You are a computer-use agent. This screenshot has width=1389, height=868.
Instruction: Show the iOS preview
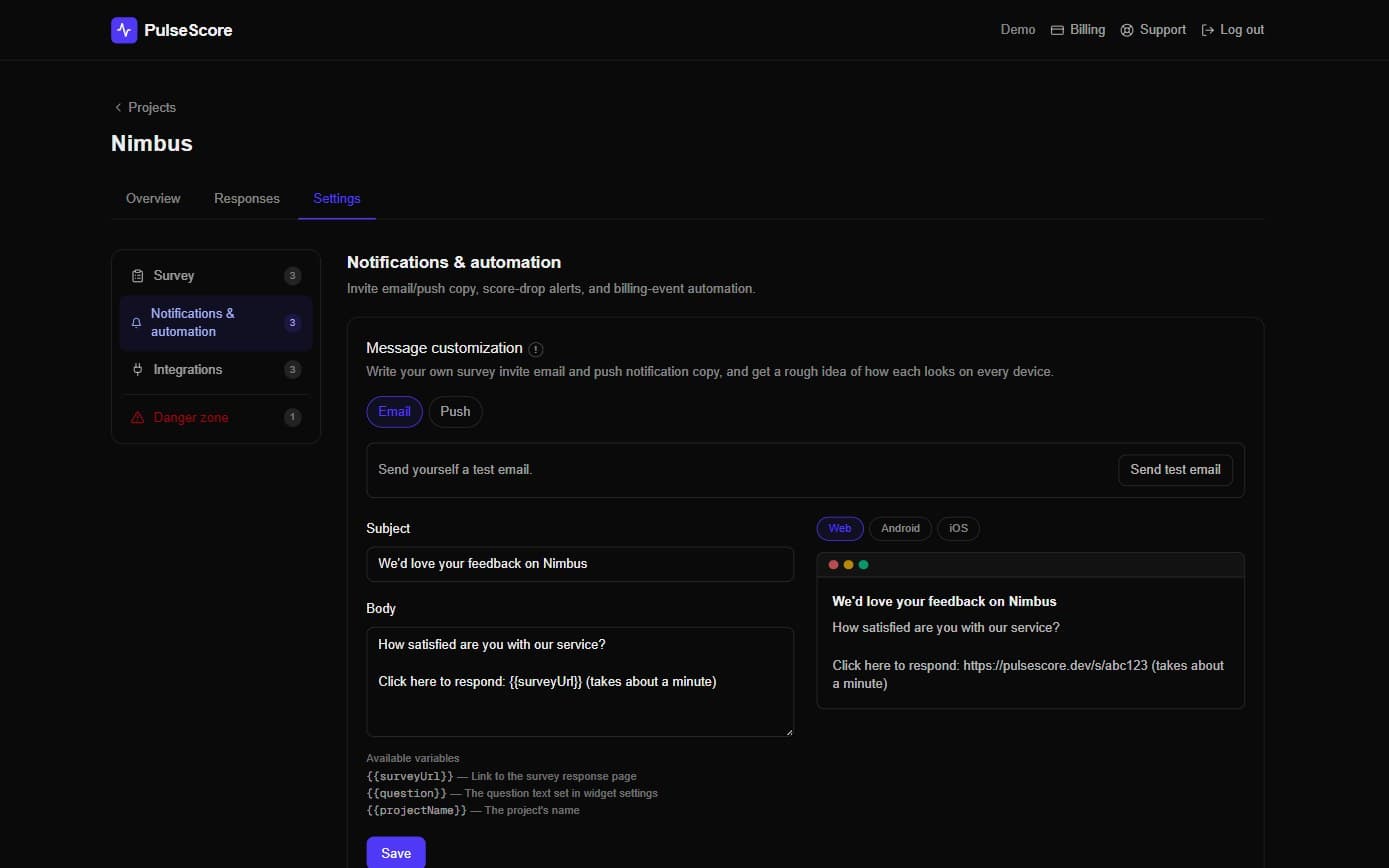[x=958, y=528]
